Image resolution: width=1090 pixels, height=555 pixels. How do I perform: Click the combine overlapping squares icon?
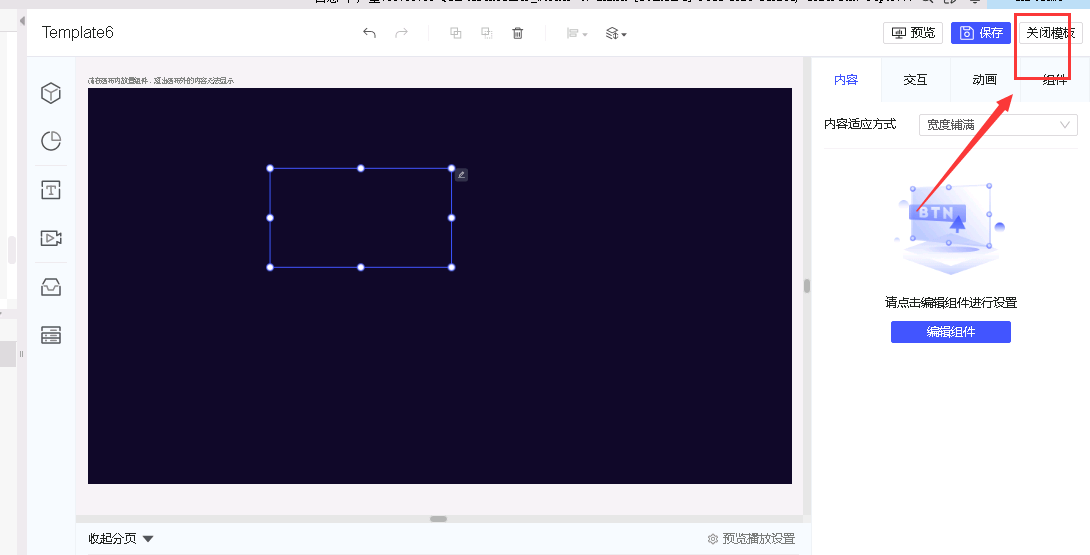click(x=455, y=33)
